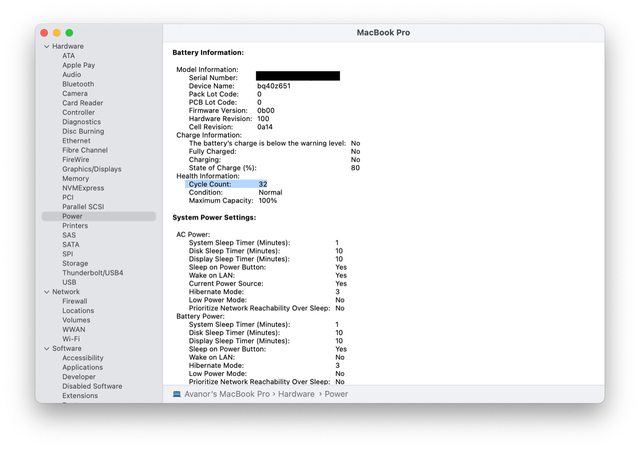Viewport: 640px width, 450px height.
Task: Click Cell Revision value 0a14
Action: 265,127
